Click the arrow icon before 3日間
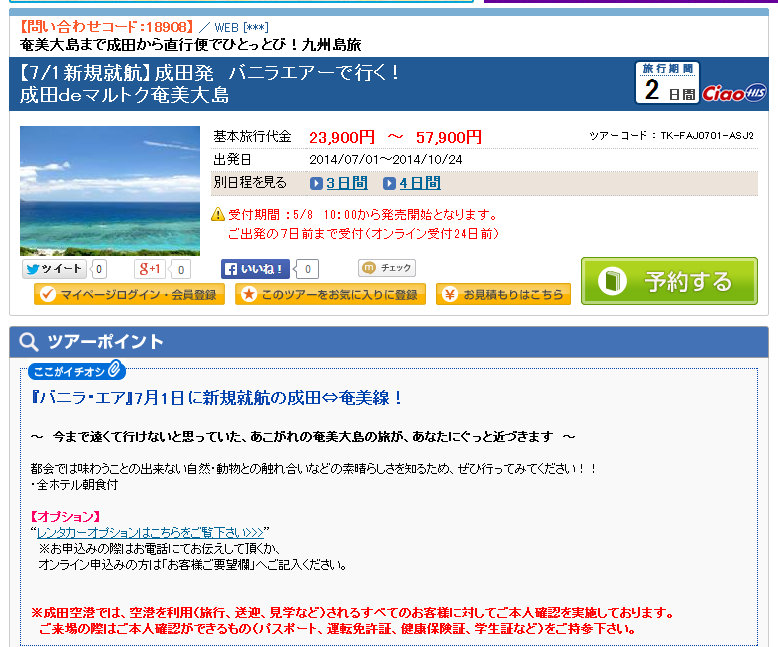The height and width of the screenshot is (647, 778). (x=316, y=184)
